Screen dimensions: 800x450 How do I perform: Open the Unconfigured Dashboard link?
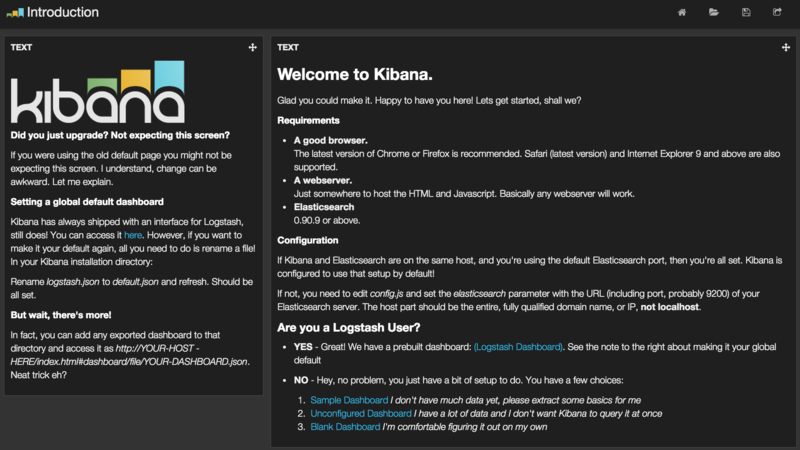point(361,414)
